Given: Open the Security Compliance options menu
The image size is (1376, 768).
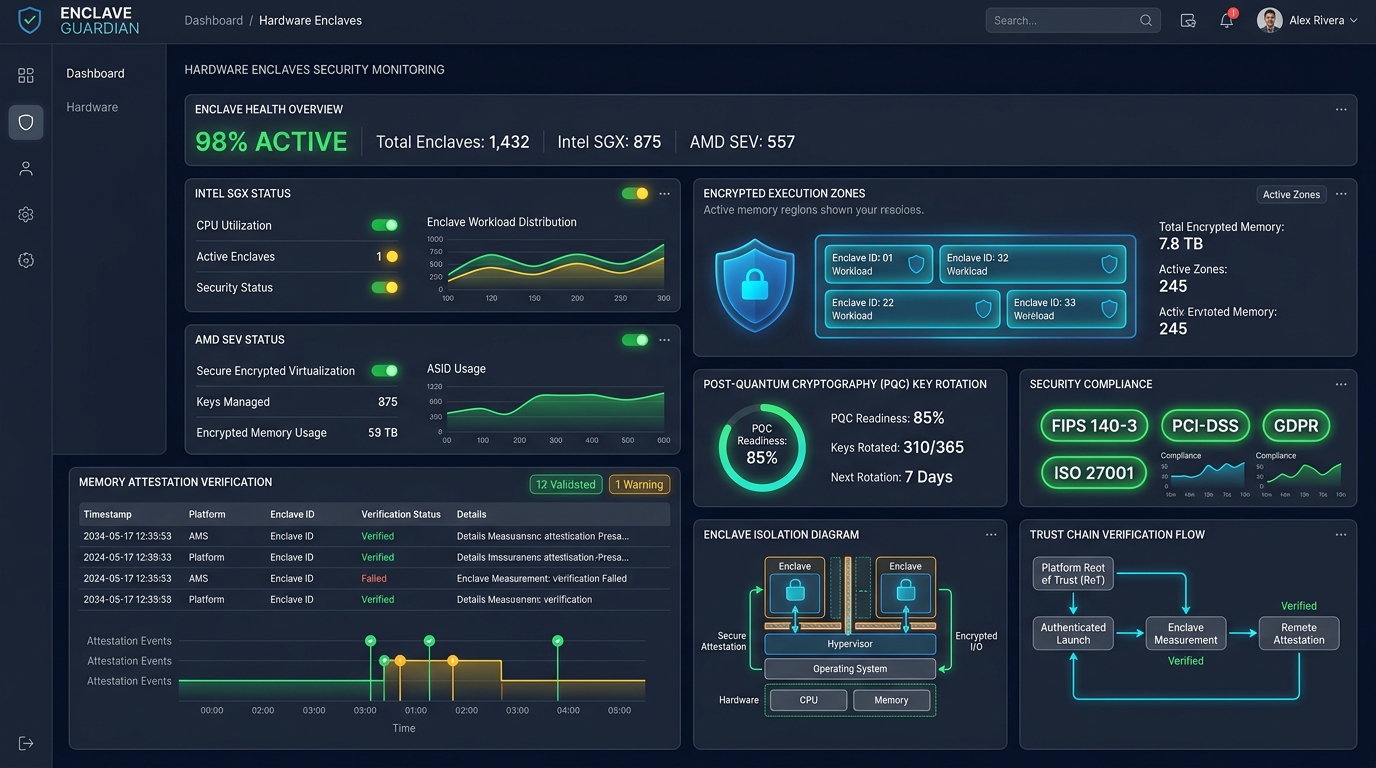Looking at the screenshot, I should (x=1341, y=384).
